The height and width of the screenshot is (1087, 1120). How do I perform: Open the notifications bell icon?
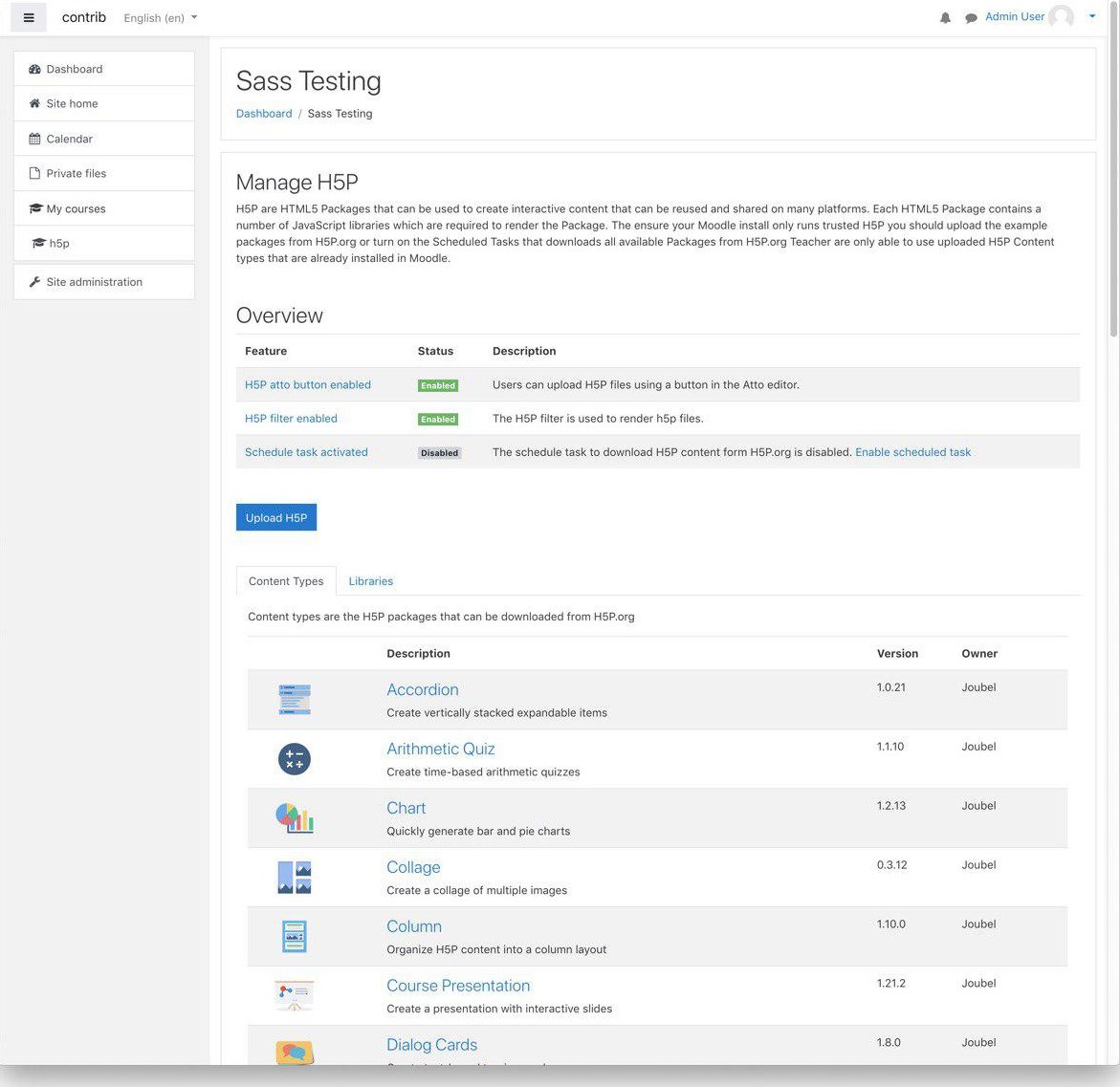coord(945,18)
